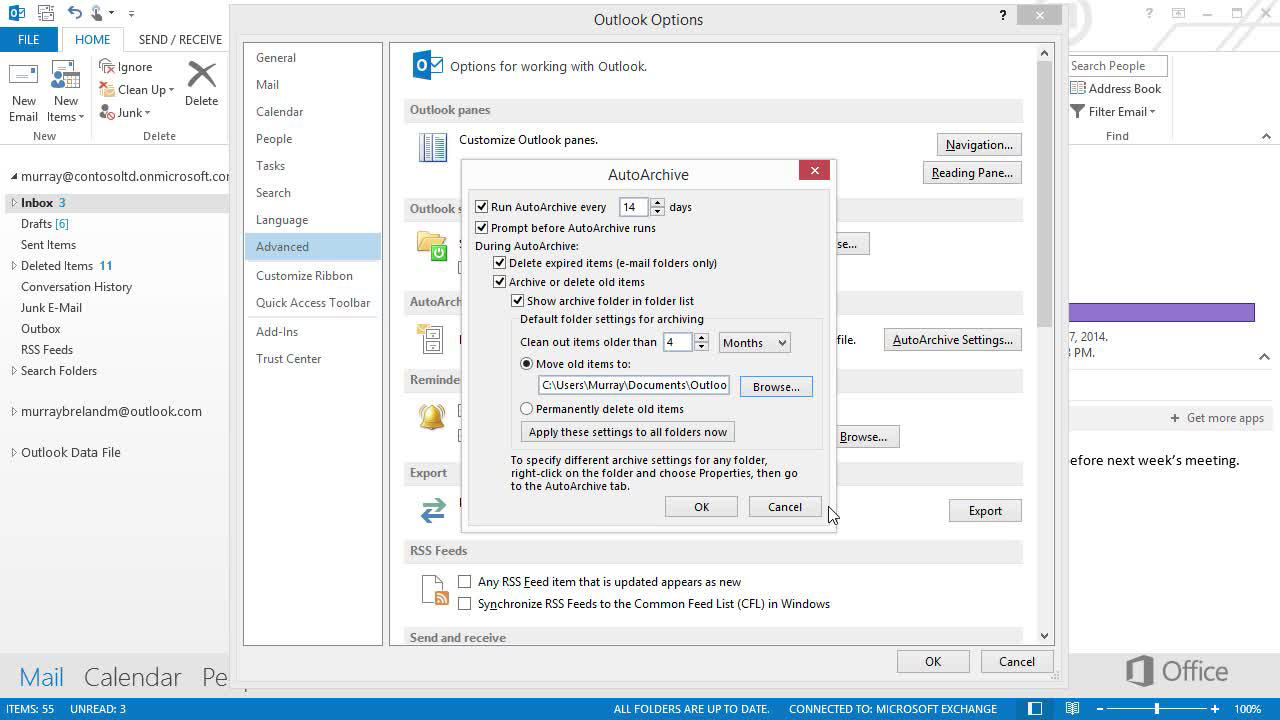Viewport: 1280px width, 720px height.
Task: Click the normal view icon in status bar
Action: (1035, 709)
